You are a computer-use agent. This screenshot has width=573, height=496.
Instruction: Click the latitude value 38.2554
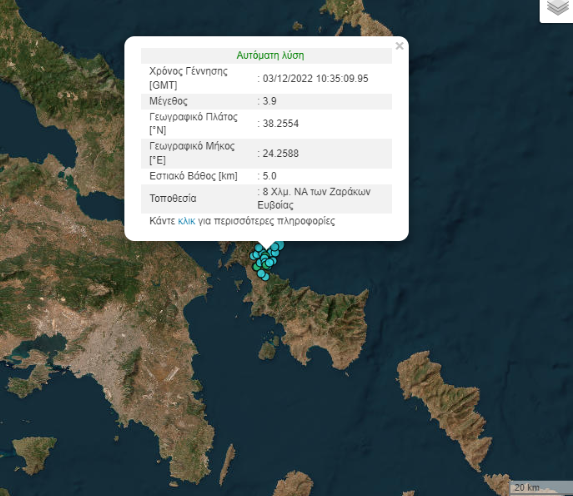coord(281,124)
